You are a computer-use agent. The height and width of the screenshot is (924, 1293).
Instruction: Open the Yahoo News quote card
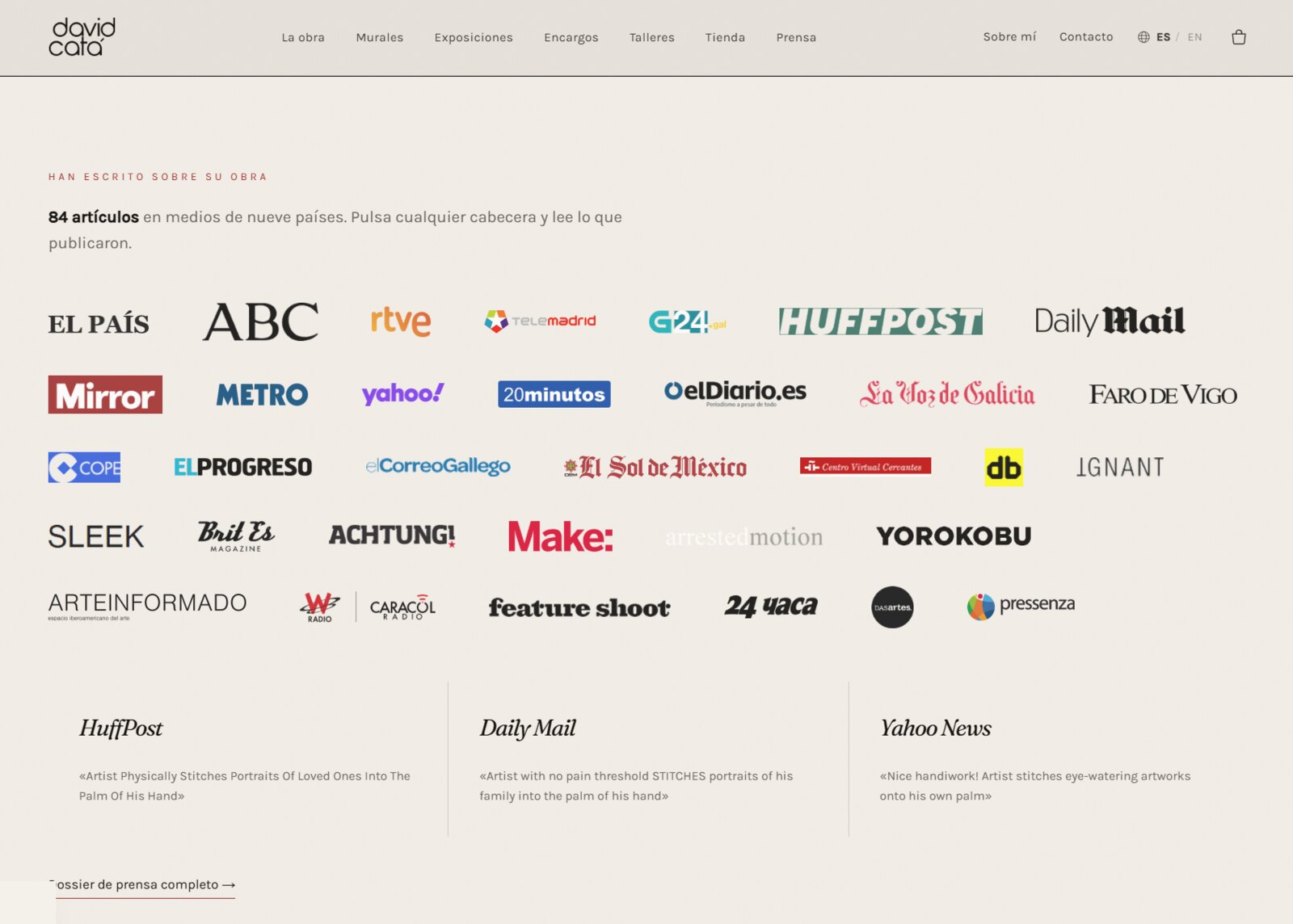(x=1047, y=758)
